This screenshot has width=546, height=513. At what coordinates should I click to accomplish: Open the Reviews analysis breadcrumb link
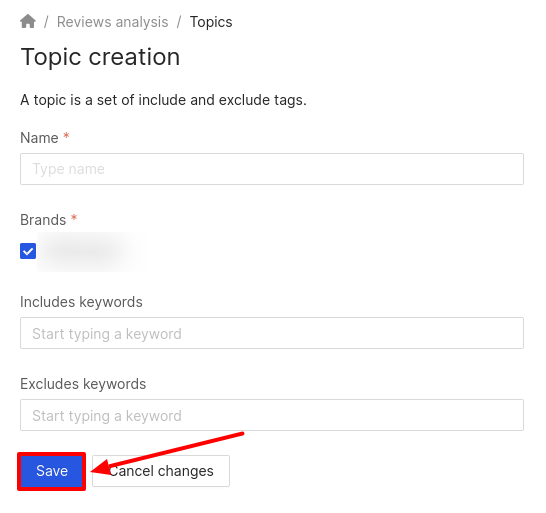coord(112,22)
